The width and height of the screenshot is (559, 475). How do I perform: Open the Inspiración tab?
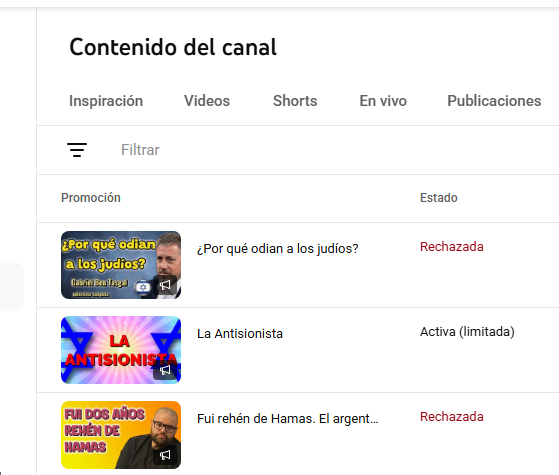(106, 101)
